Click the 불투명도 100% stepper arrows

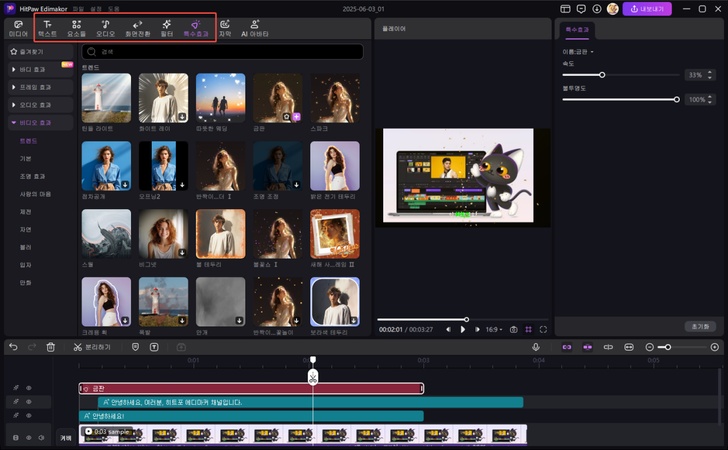pos(709,99)
